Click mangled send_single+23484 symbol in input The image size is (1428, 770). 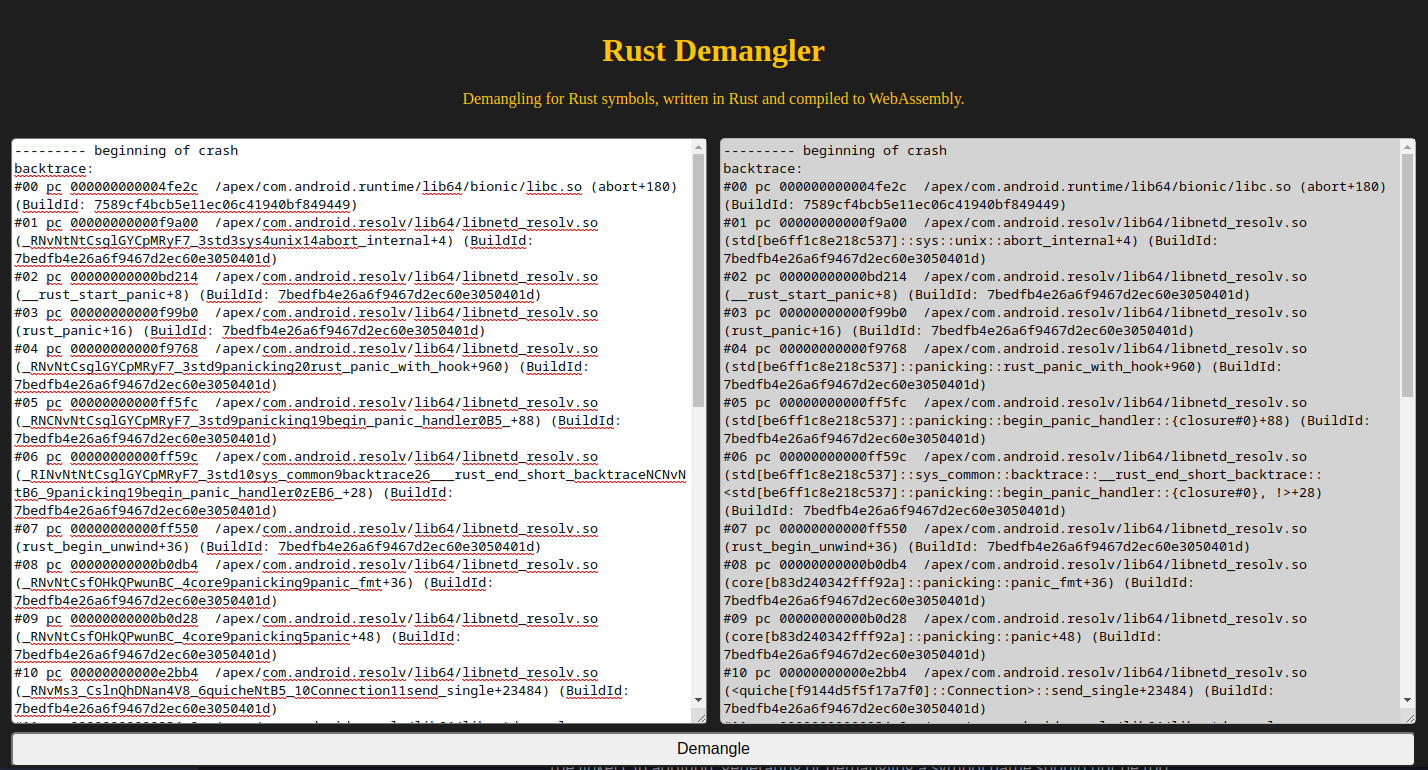click(x=283, y=691)
